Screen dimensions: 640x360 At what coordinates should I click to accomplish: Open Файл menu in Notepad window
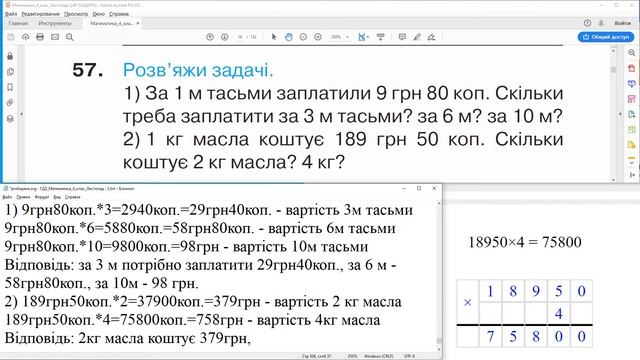point(8,197)
